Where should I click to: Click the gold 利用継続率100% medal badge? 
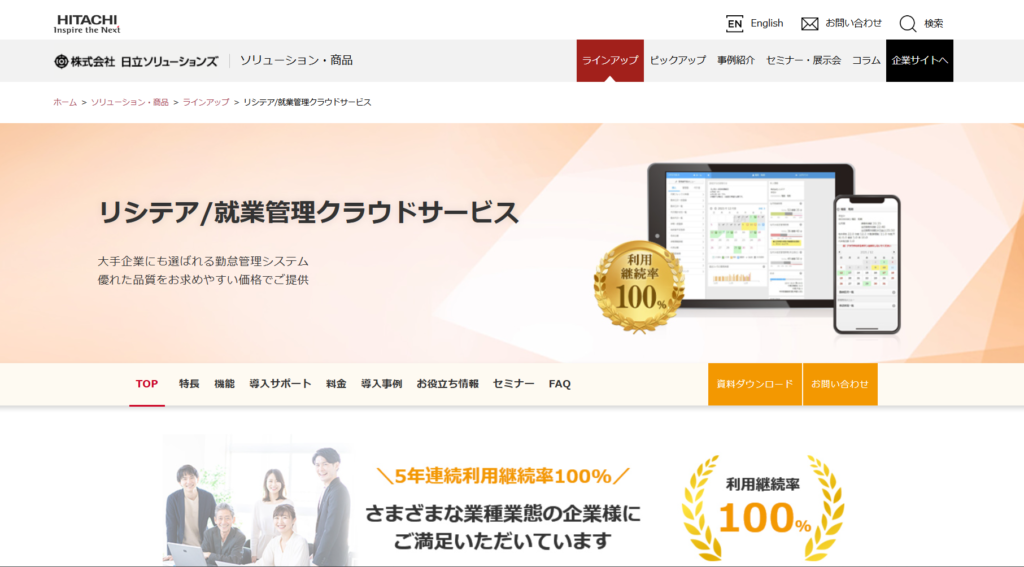639,285
